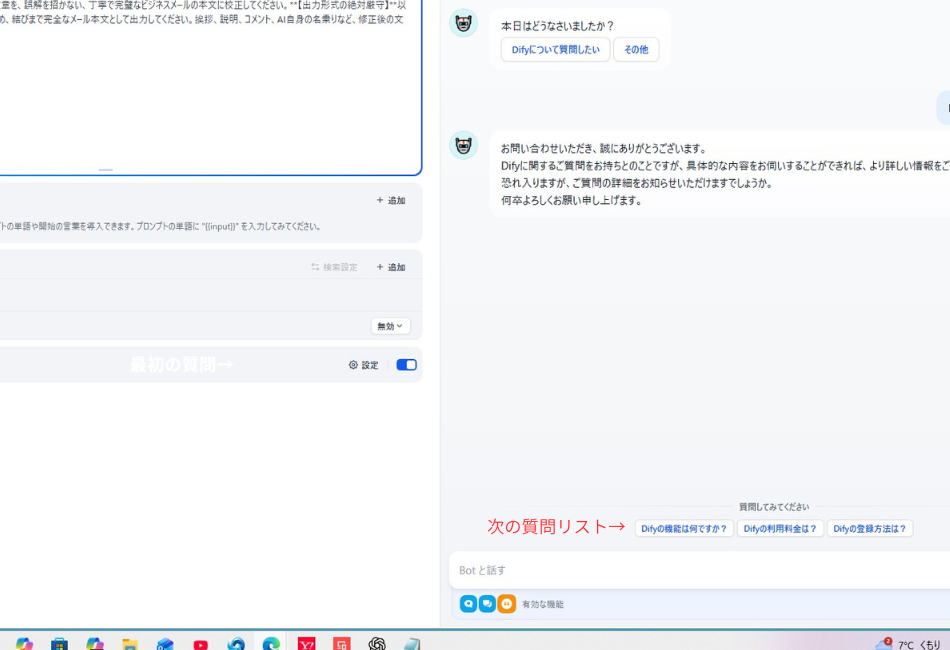
Task: Select the その他 suggestion chip
Action: 637,49
